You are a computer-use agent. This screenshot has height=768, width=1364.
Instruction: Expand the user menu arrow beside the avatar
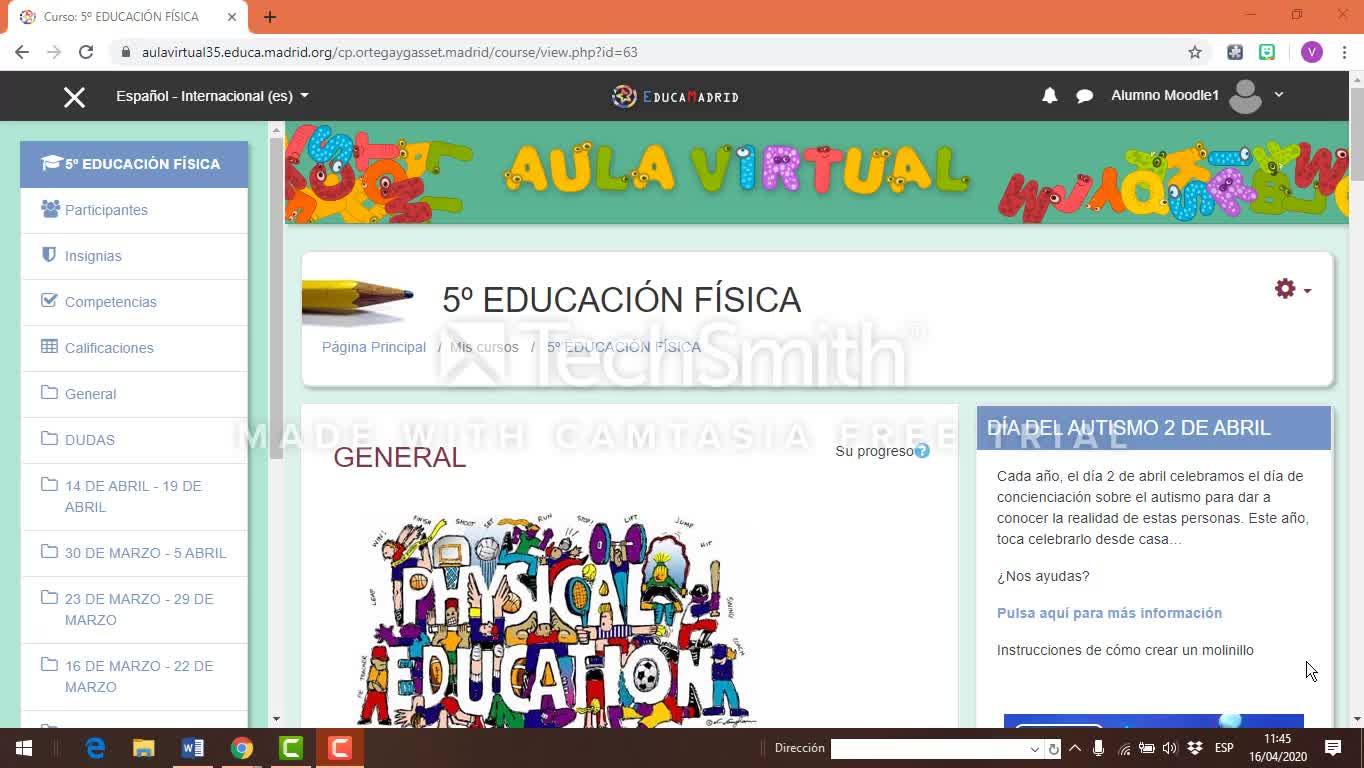point(1278,95)
